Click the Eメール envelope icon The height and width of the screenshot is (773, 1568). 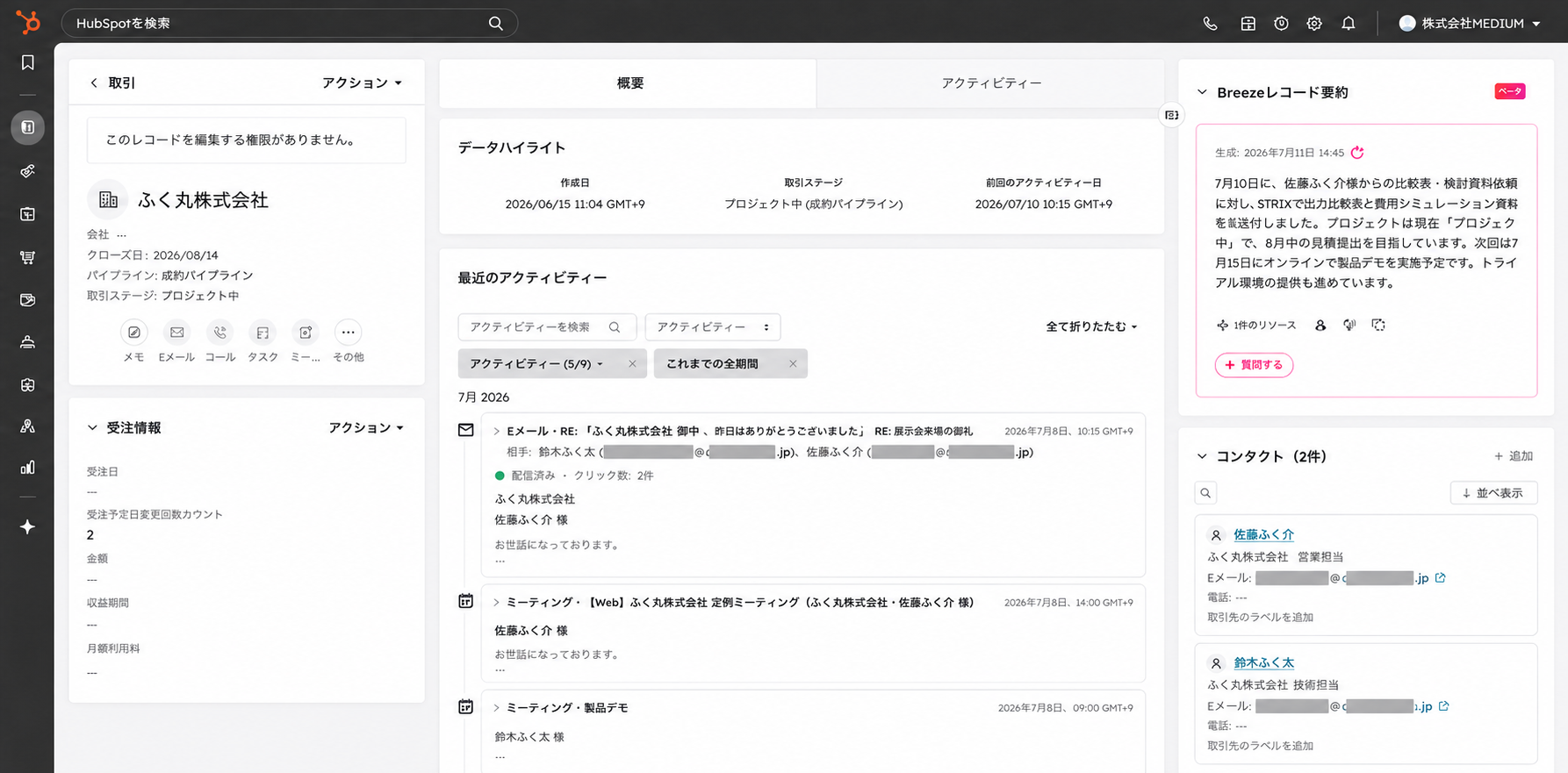(176, 333)
